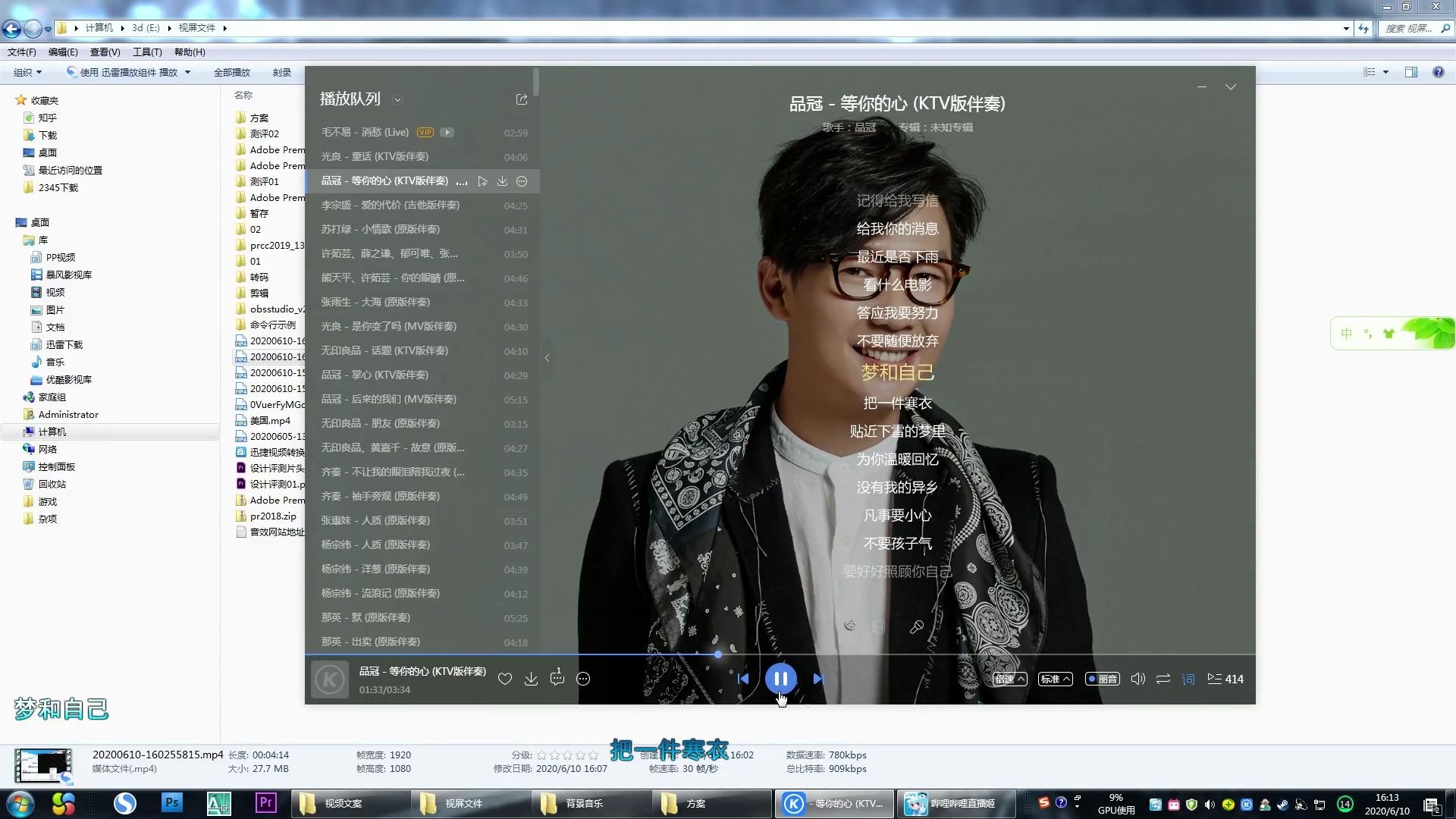Screen dimensions: 1456x819
Task: Open the 查看(V) menu in Explorer
Action: point(105,52)
